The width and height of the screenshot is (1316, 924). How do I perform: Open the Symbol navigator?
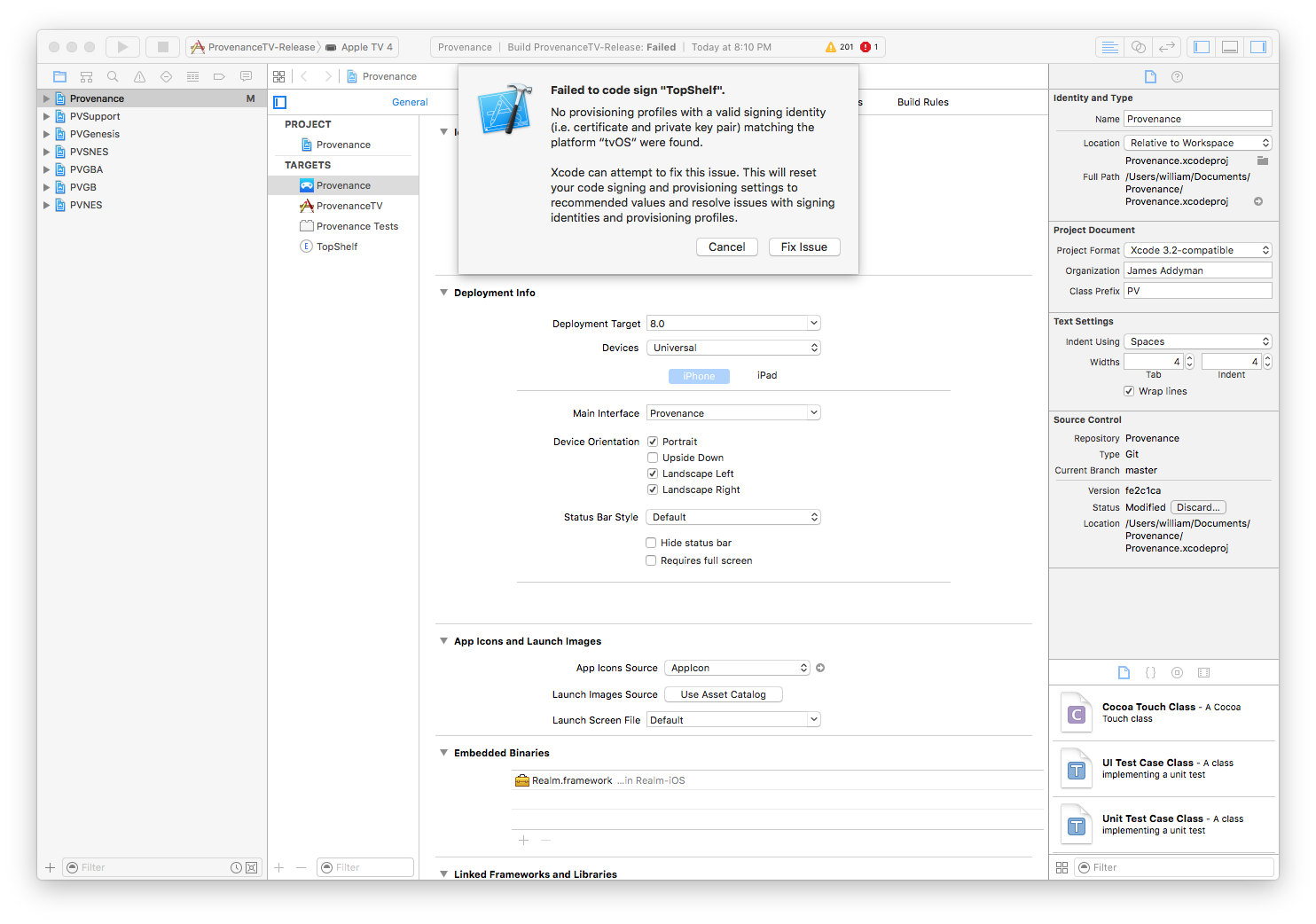pos(86,76)
